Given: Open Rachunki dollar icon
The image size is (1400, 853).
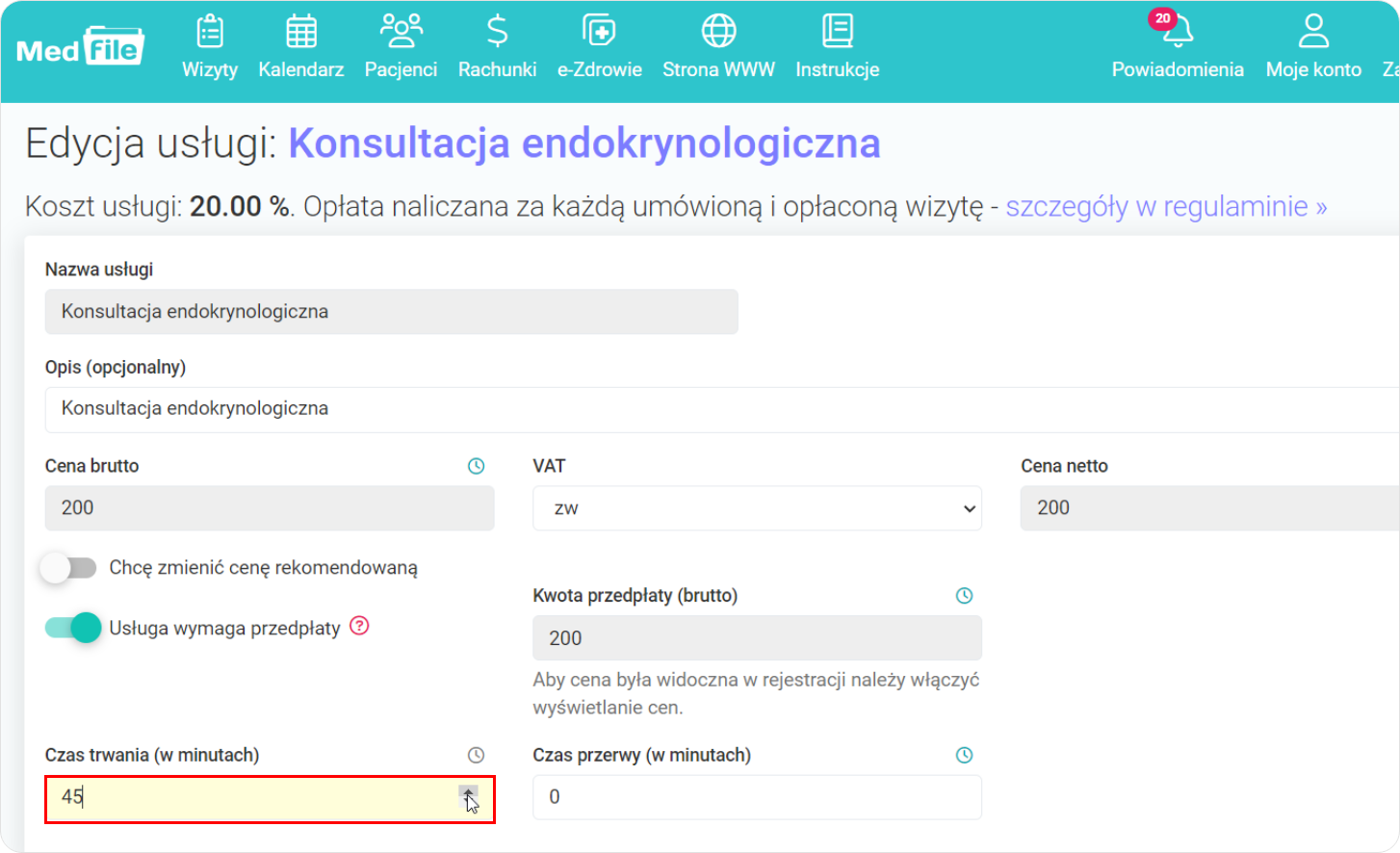Looking at the screenshot, I should (497, 31).
